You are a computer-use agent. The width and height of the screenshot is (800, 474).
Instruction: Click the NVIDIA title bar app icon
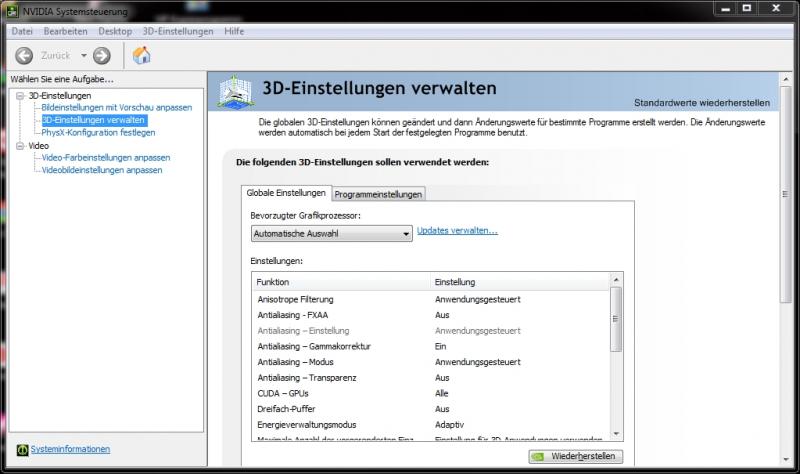pyautogui.click(x=13, y=11)
